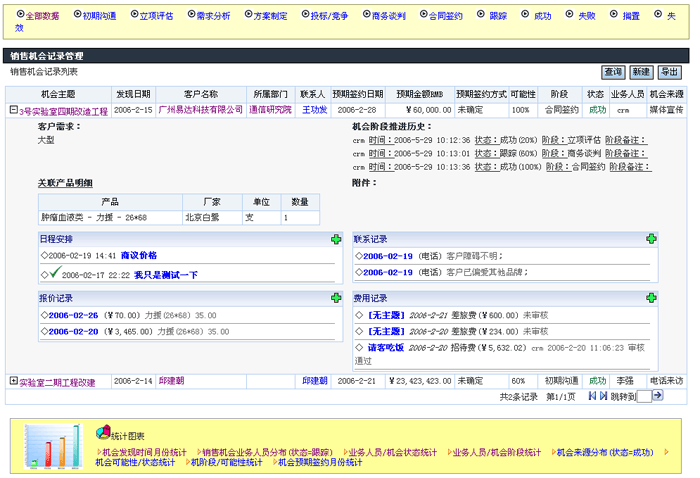Open the 邱建朝 contact in the 联系人 column
This screenshot has width=700, height=478.
(315, 381)
